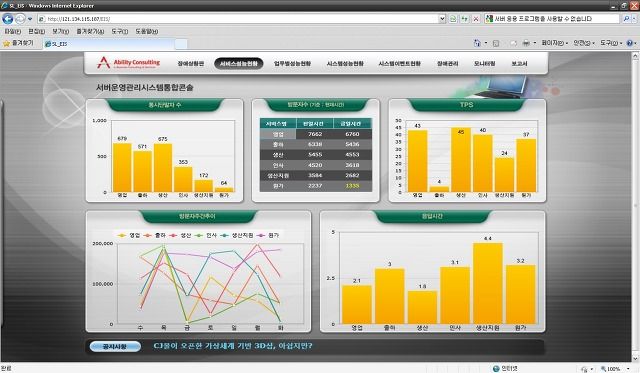
Task: Open the 시스템성능현황 navigation tab
Action: 345,64
